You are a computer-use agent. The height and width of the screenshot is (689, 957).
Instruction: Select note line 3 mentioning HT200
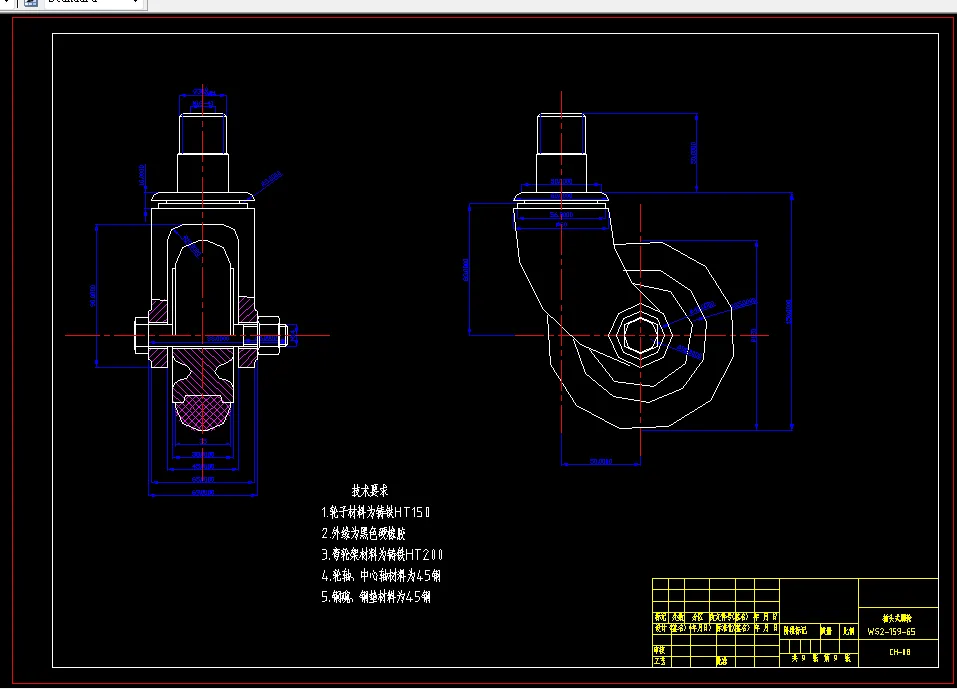click(x=382, y=555)
